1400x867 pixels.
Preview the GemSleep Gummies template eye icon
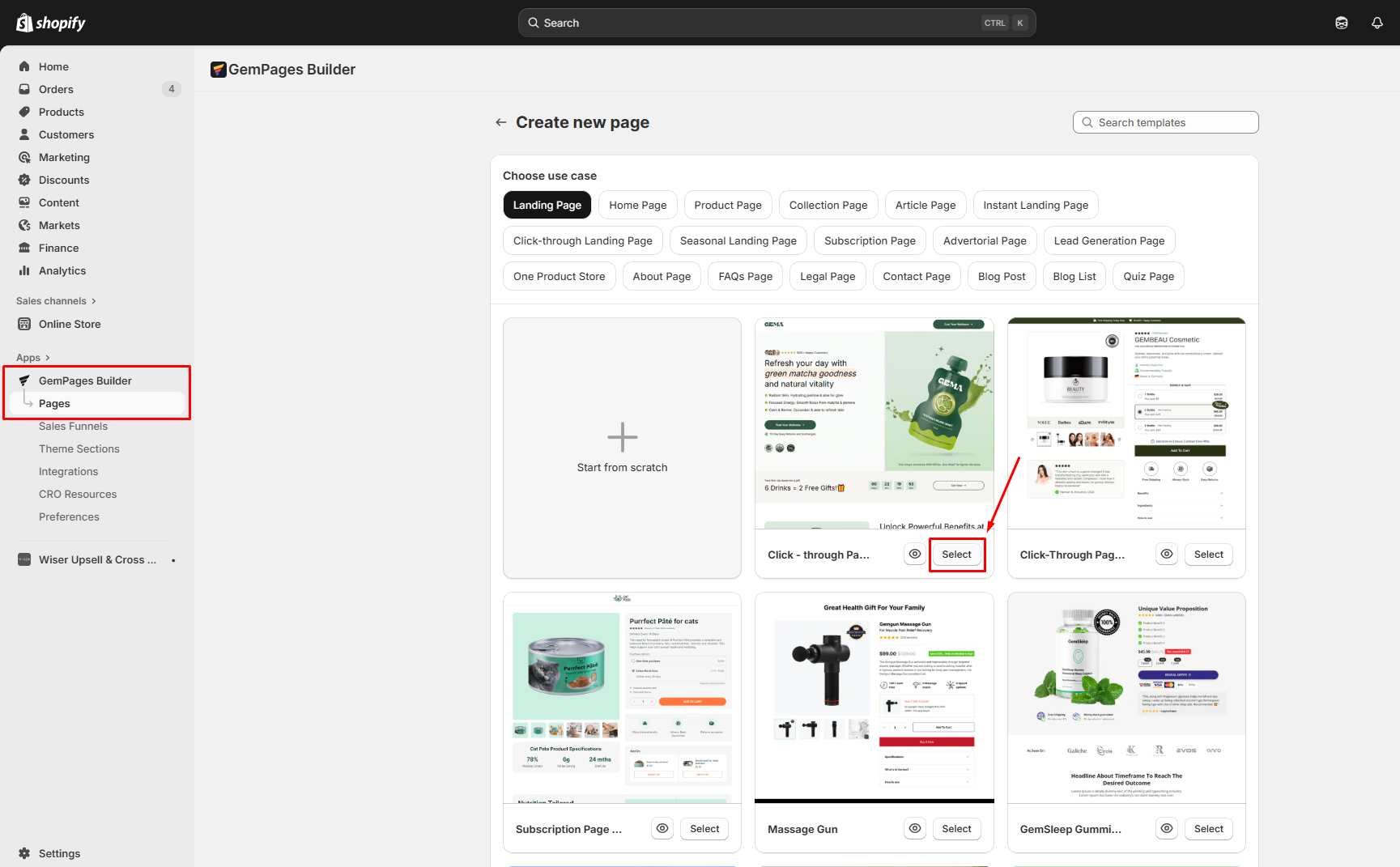pos(1166,828)
